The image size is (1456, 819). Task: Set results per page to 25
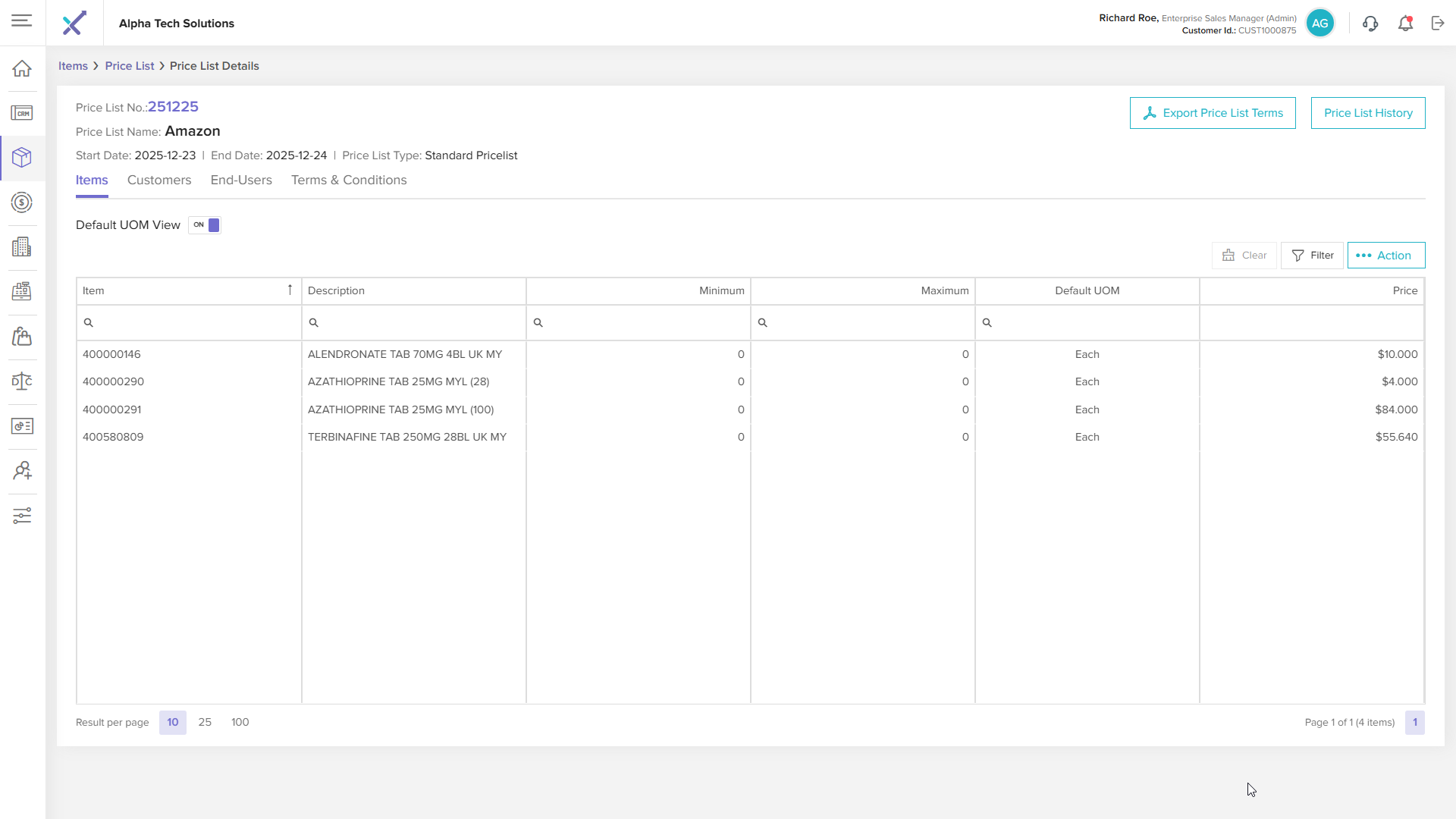[x=205, y=722]
